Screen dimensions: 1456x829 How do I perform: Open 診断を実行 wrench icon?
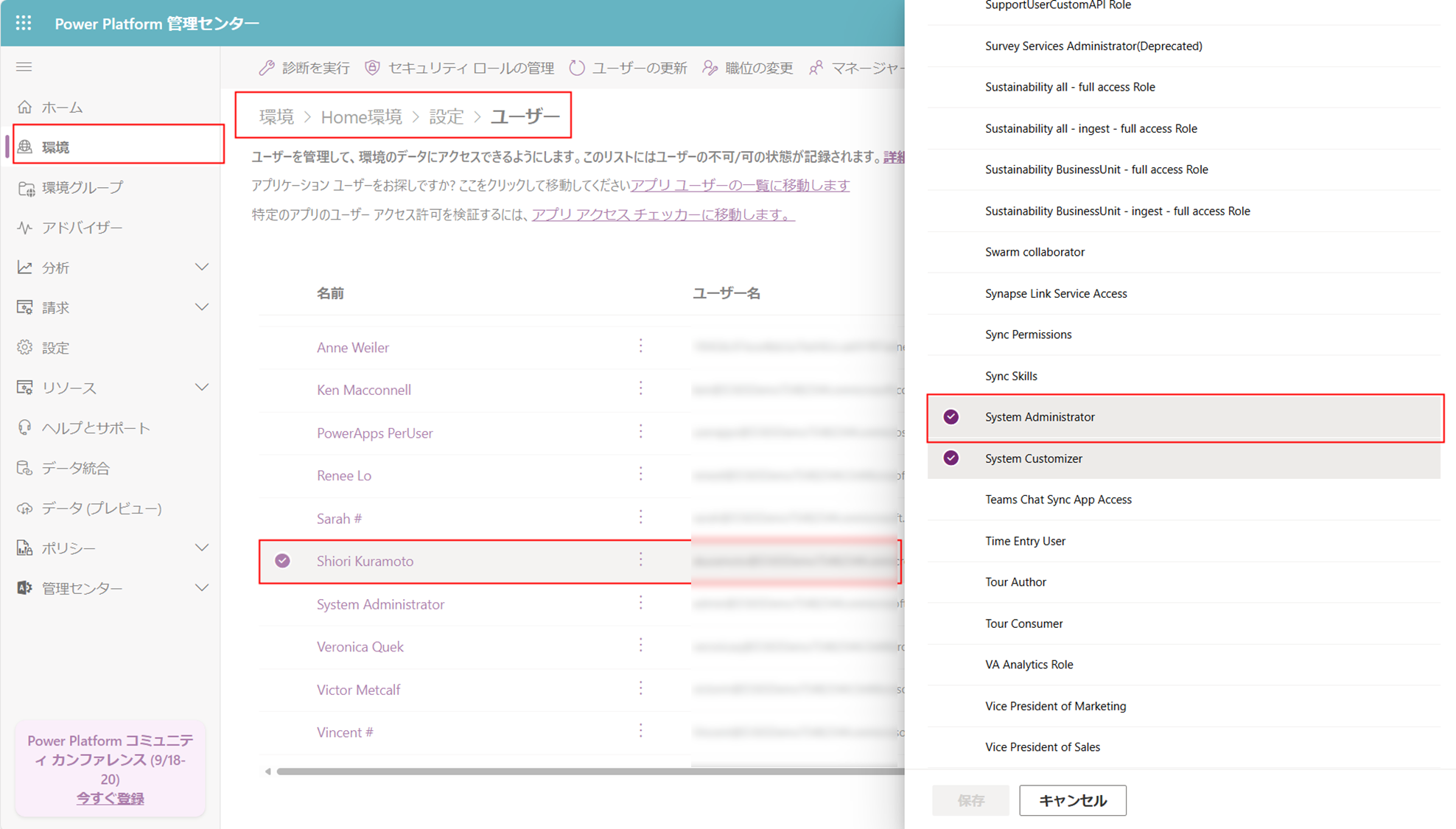(x=267, y=68)
